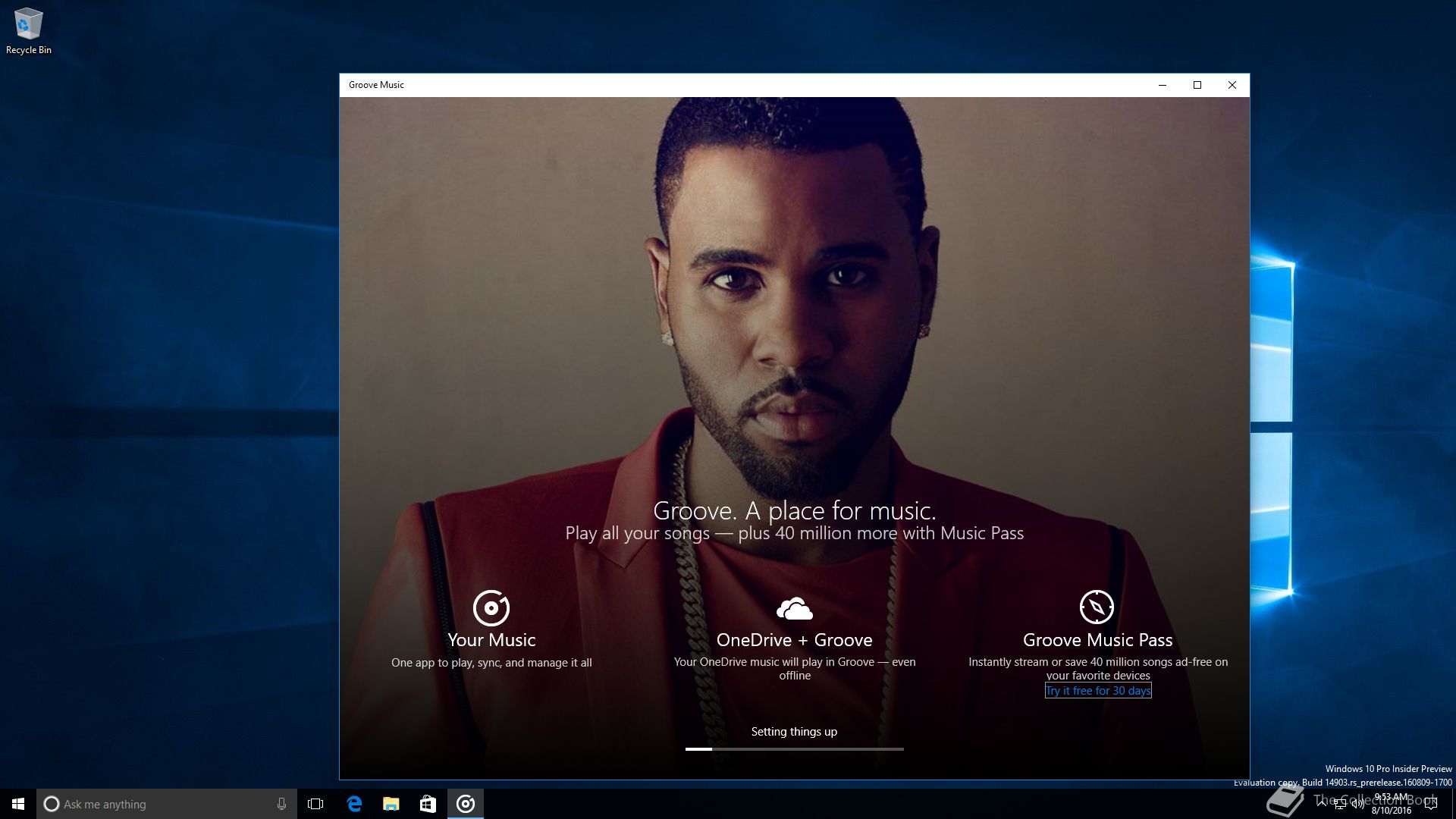Open the volume control tray icon
This screenshot has height=819, width=1456.
click(x=1357, y=804)
